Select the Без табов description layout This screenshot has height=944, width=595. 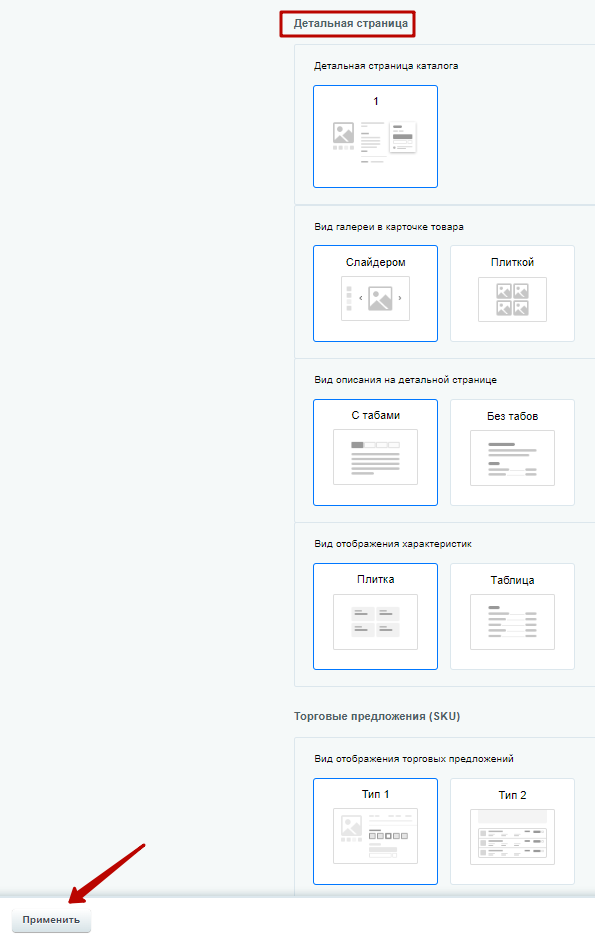[512, 452]
